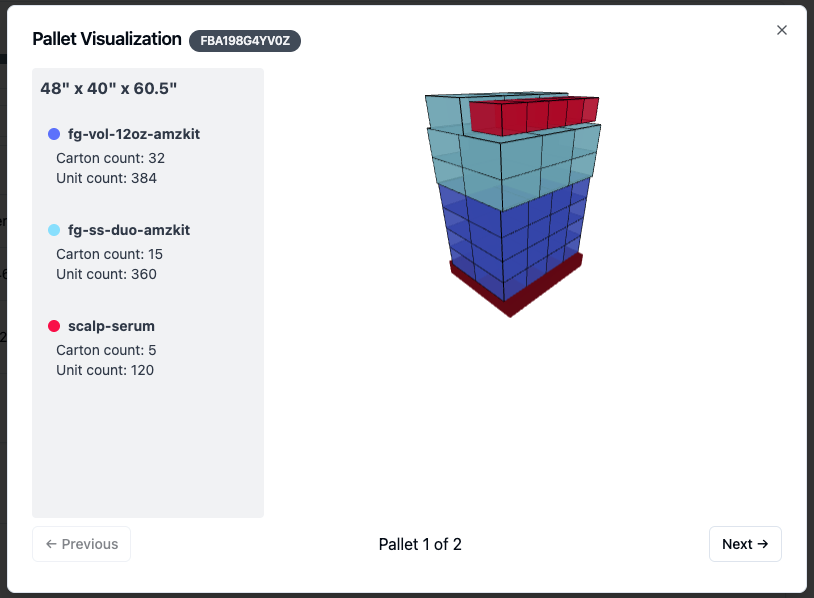
Task: Click the disabled Previous button
Action: [x=82, y=544]
